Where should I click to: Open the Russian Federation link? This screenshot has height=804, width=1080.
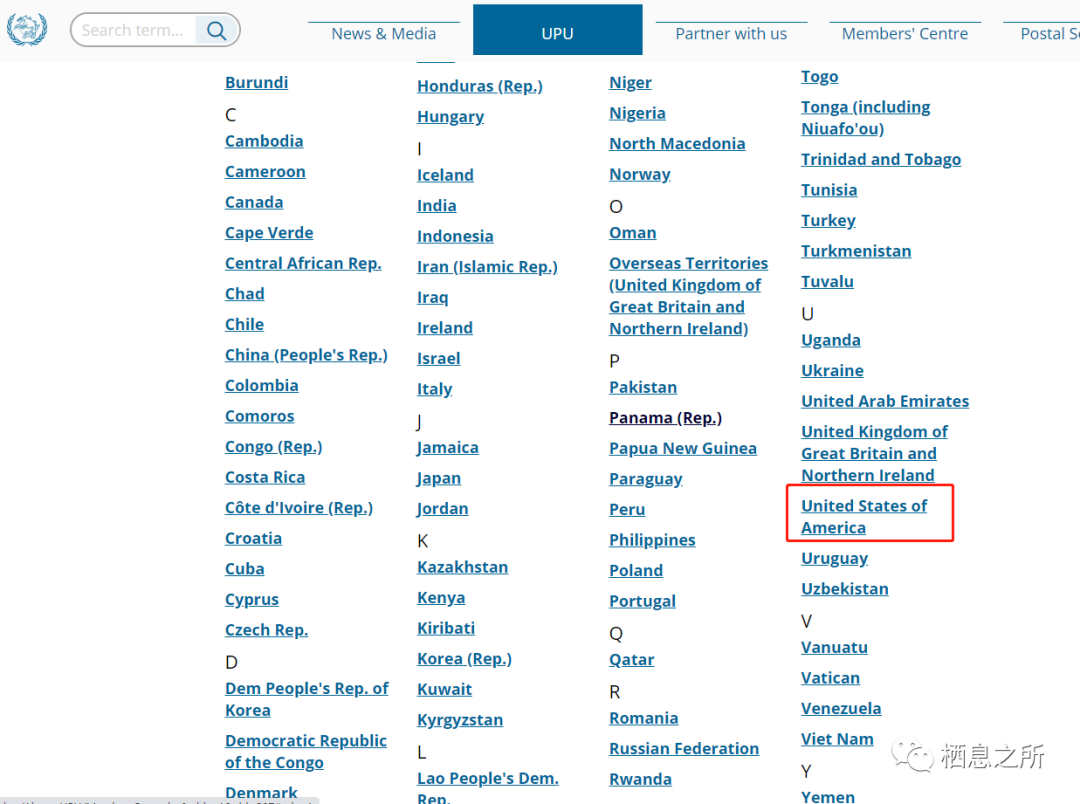click(x=684, y=749)
